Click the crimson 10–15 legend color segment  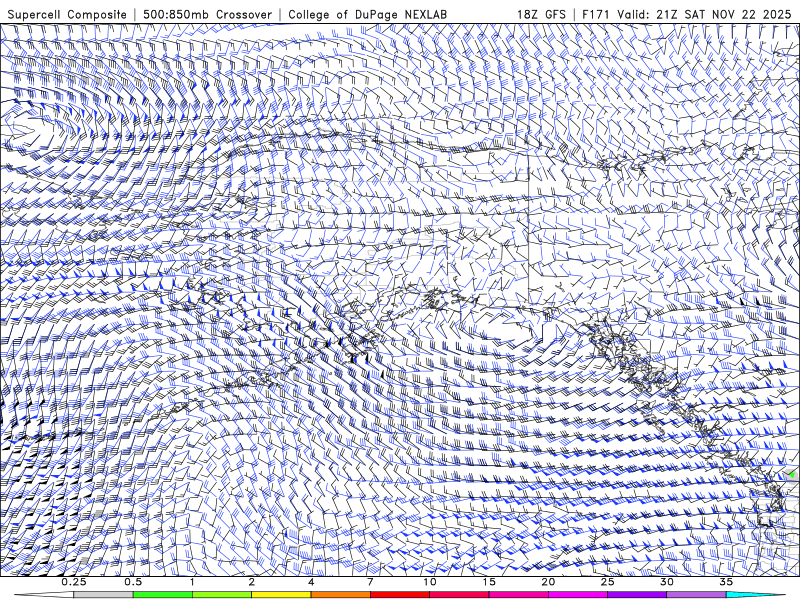click(459, 595)
